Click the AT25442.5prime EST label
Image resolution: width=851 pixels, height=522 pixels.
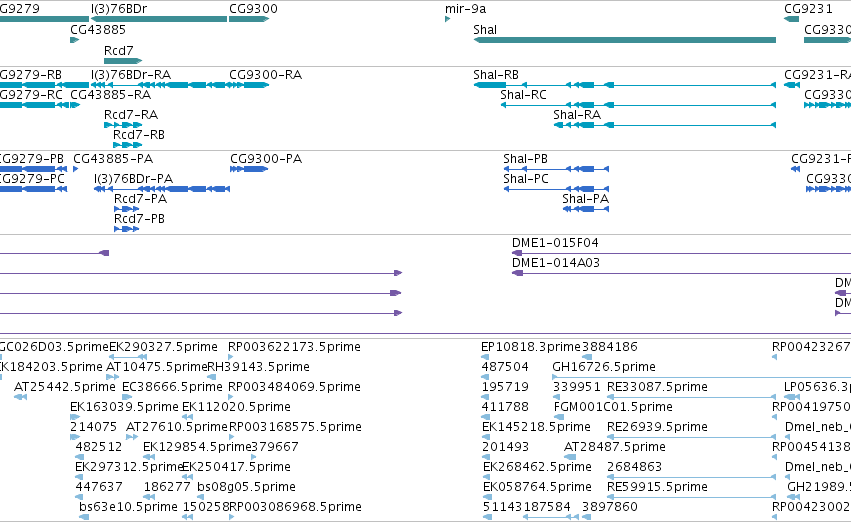click(65, 387)
